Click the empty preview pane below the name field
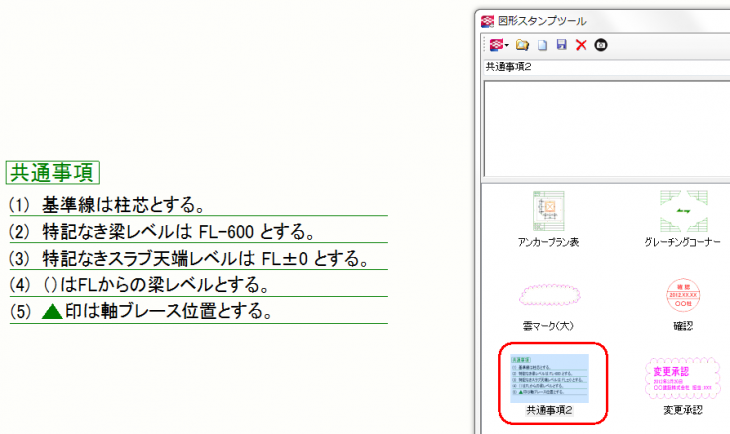The height and width of the screenshot is (434, 730). click(607, 129)
